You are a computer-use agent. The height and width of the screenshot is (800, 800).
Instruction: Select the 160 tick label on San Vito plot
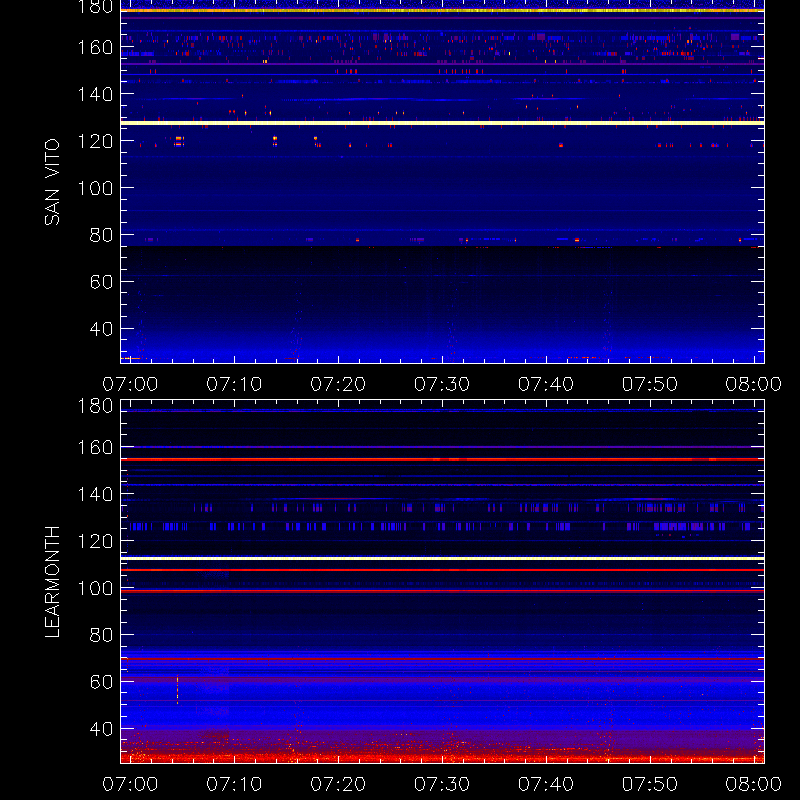pyautogui.click(x=95, y=47)
